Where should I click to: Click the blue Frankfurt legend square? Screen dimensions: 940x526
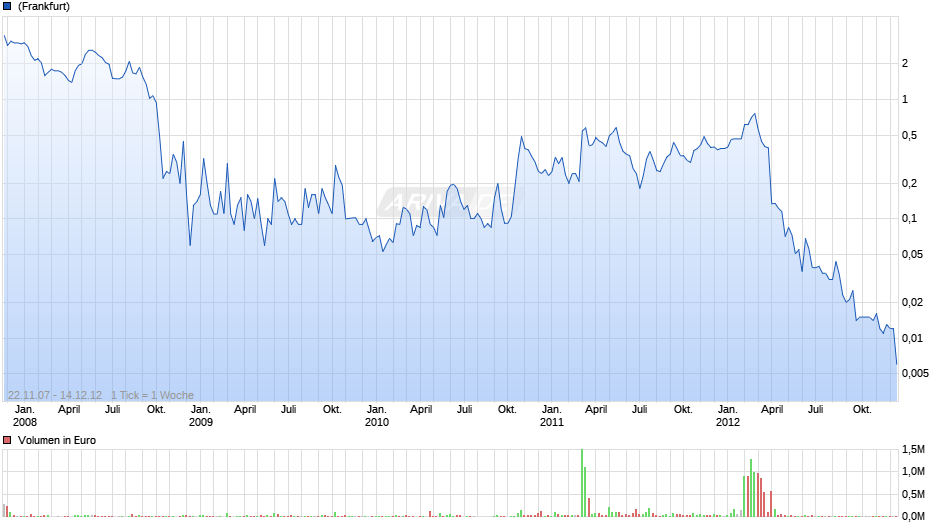tap(7, 7)
